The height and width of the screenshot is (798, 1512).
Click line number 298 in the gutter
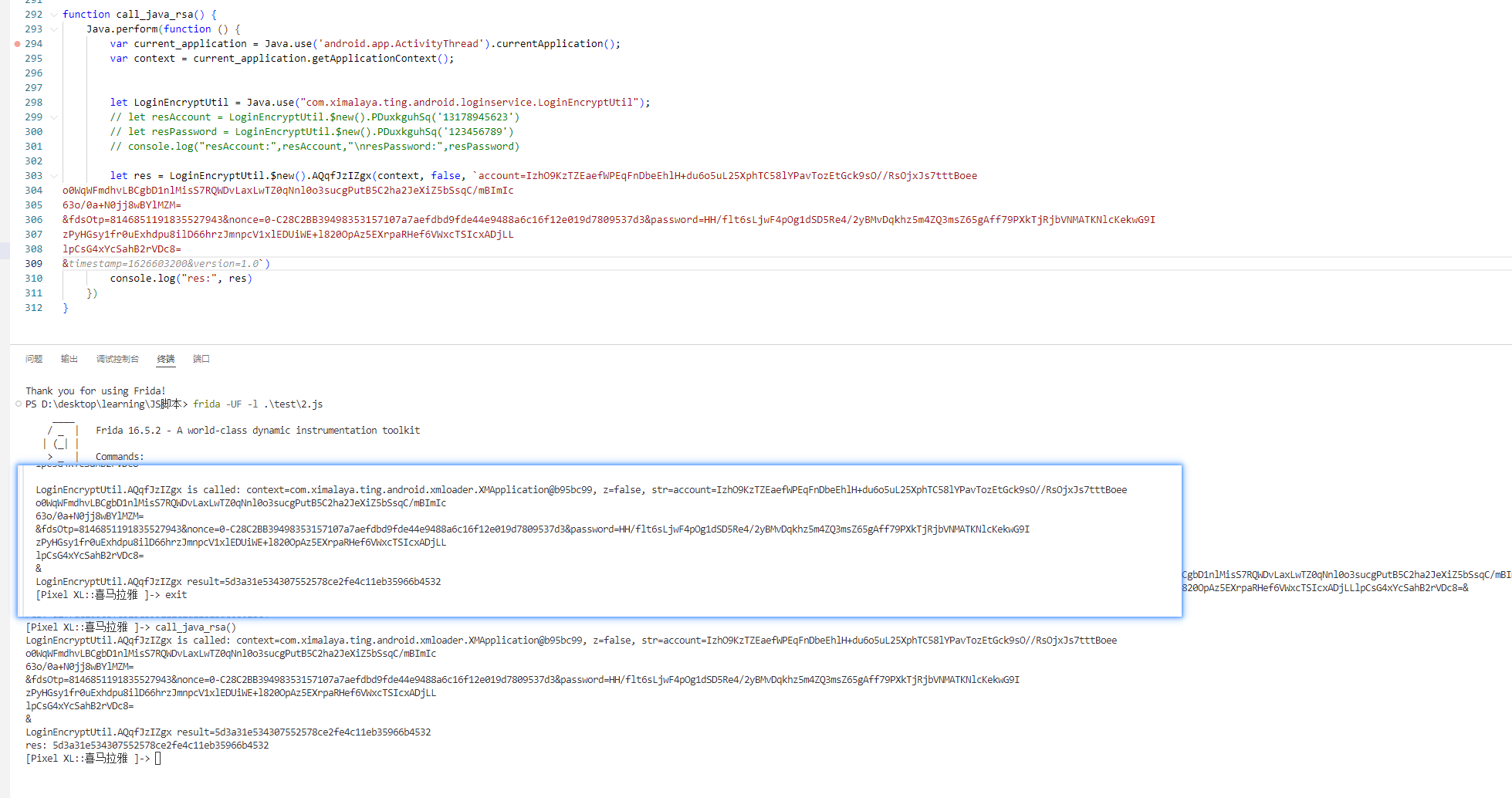point(34,103)
